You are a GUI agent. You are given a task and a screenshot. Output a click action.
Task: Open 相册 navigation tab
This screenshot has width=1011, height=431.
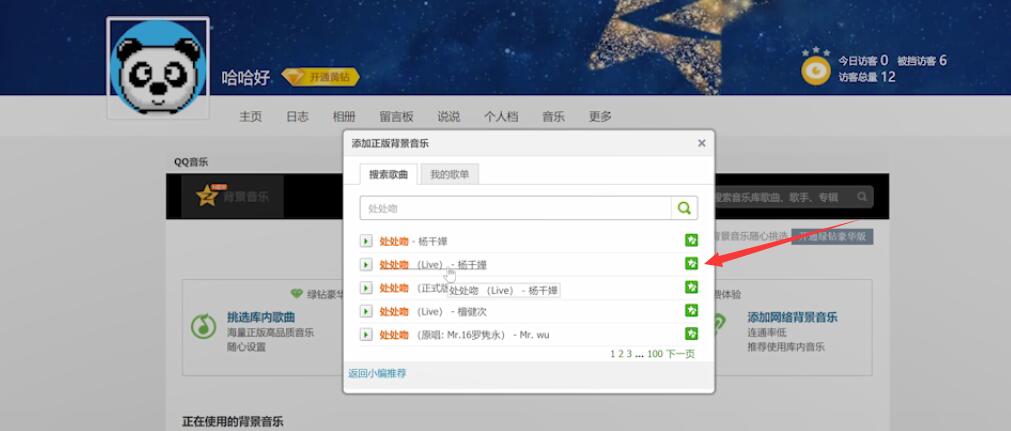click(x=344, y=117)
